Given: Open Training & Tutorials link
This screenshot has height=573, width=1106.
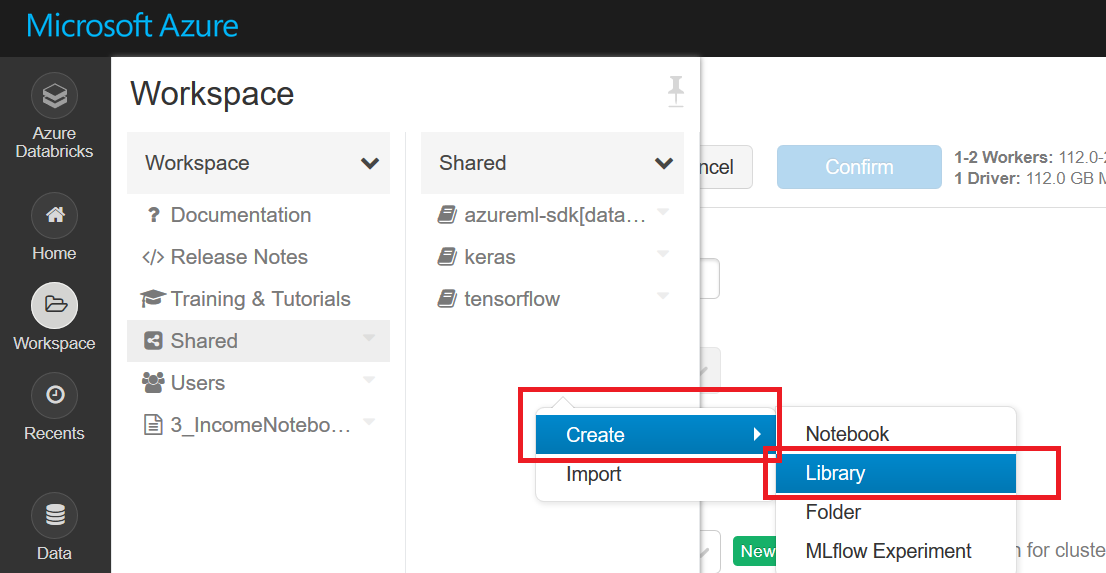Looking at the screenshot, I should (x=260, y=298).
